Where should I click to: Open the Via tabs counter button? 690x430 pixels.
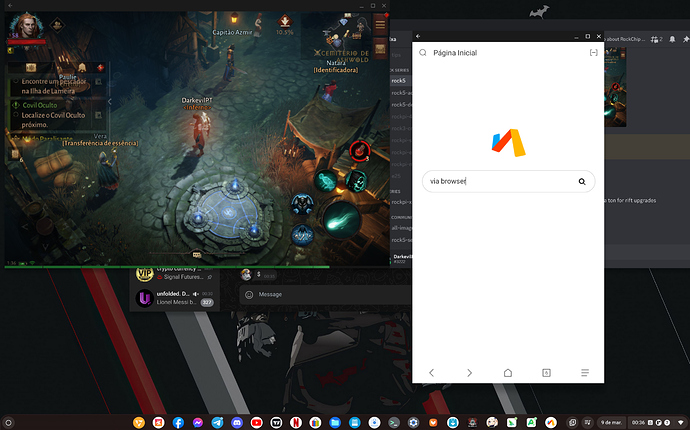click(x=546, y=373)
